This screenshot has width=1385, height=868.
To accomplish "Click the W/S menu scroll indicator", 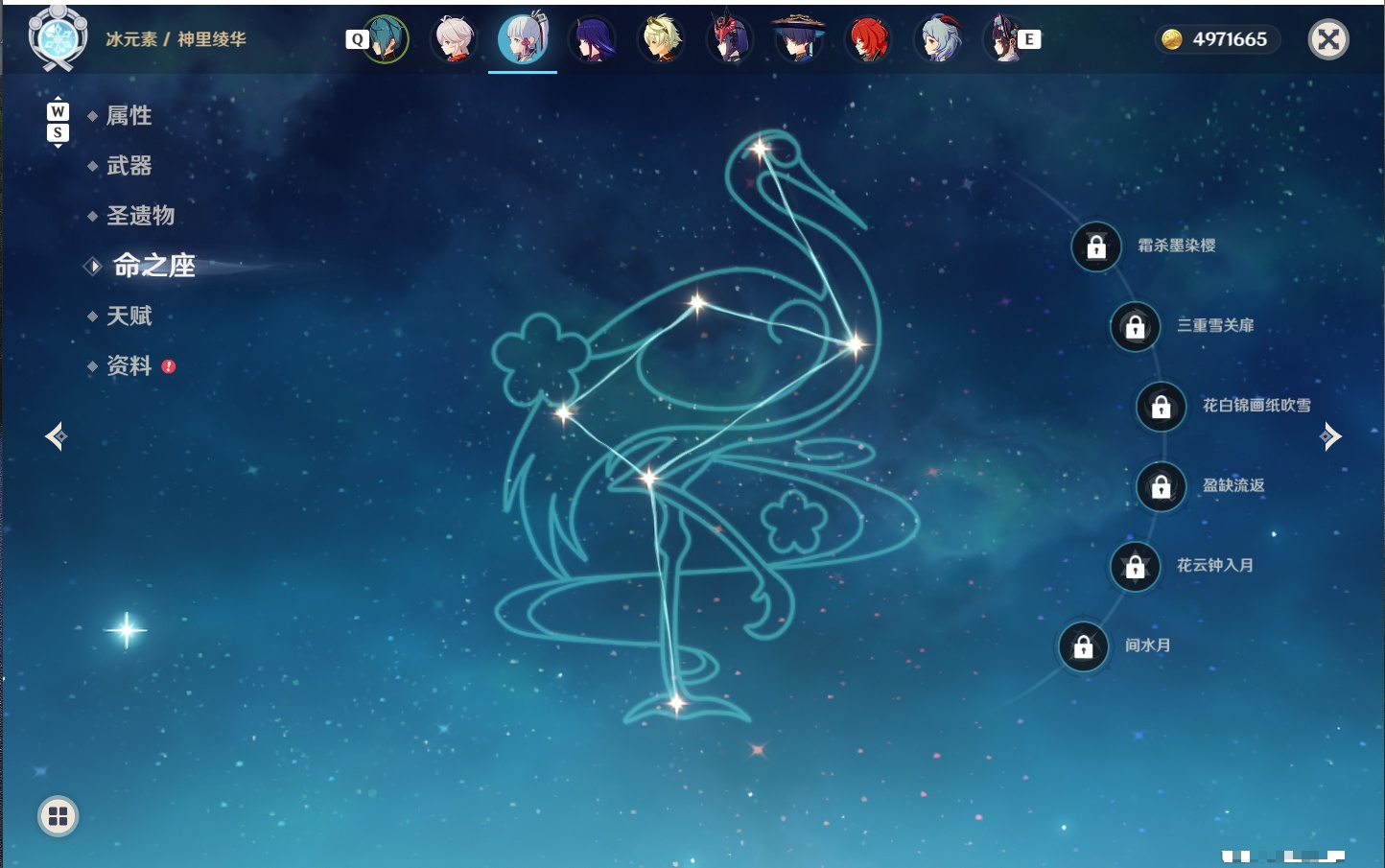I will coord(58,122).
